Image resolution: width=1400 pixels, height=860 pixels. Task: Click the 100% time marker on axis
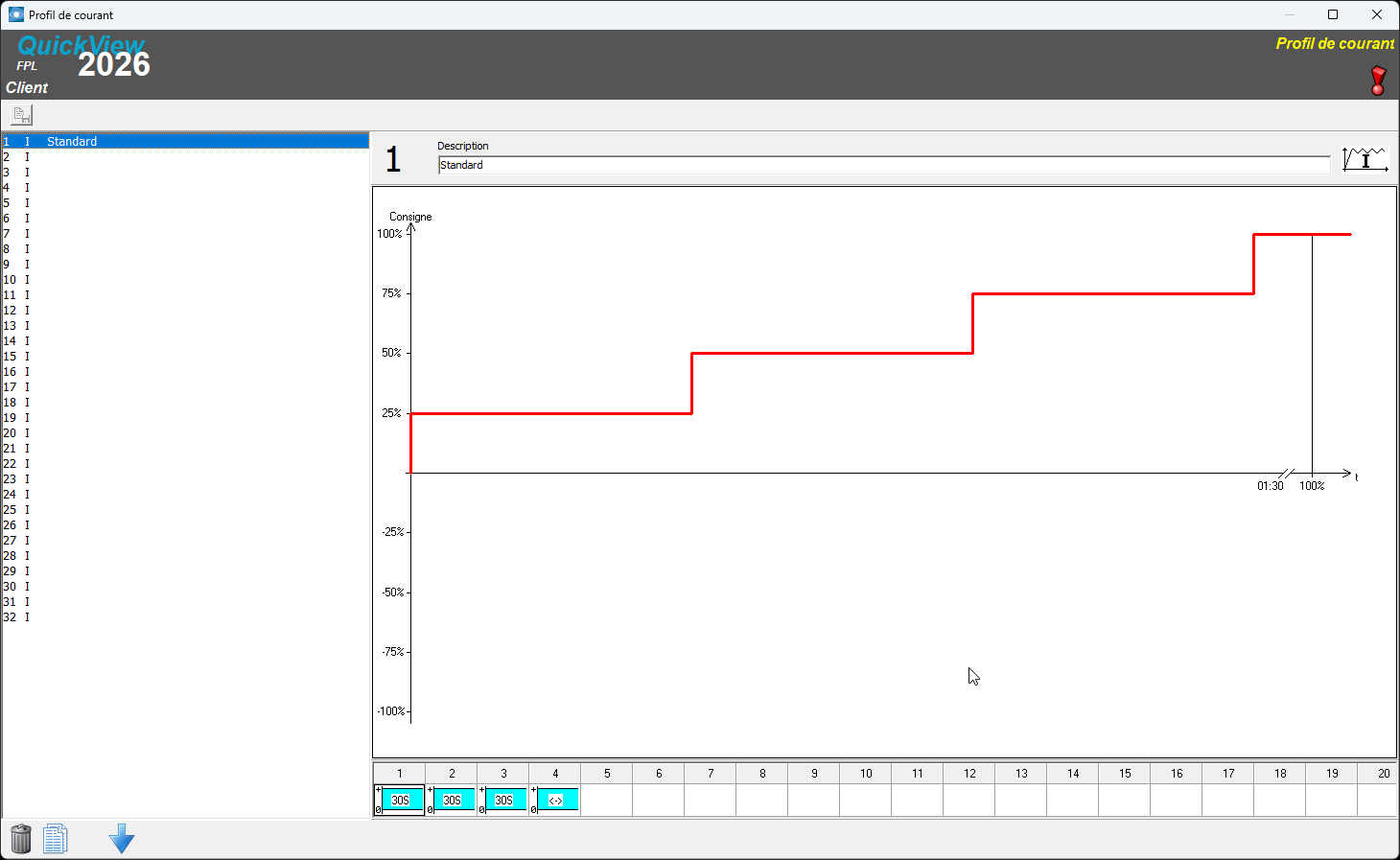[1312, 486]
